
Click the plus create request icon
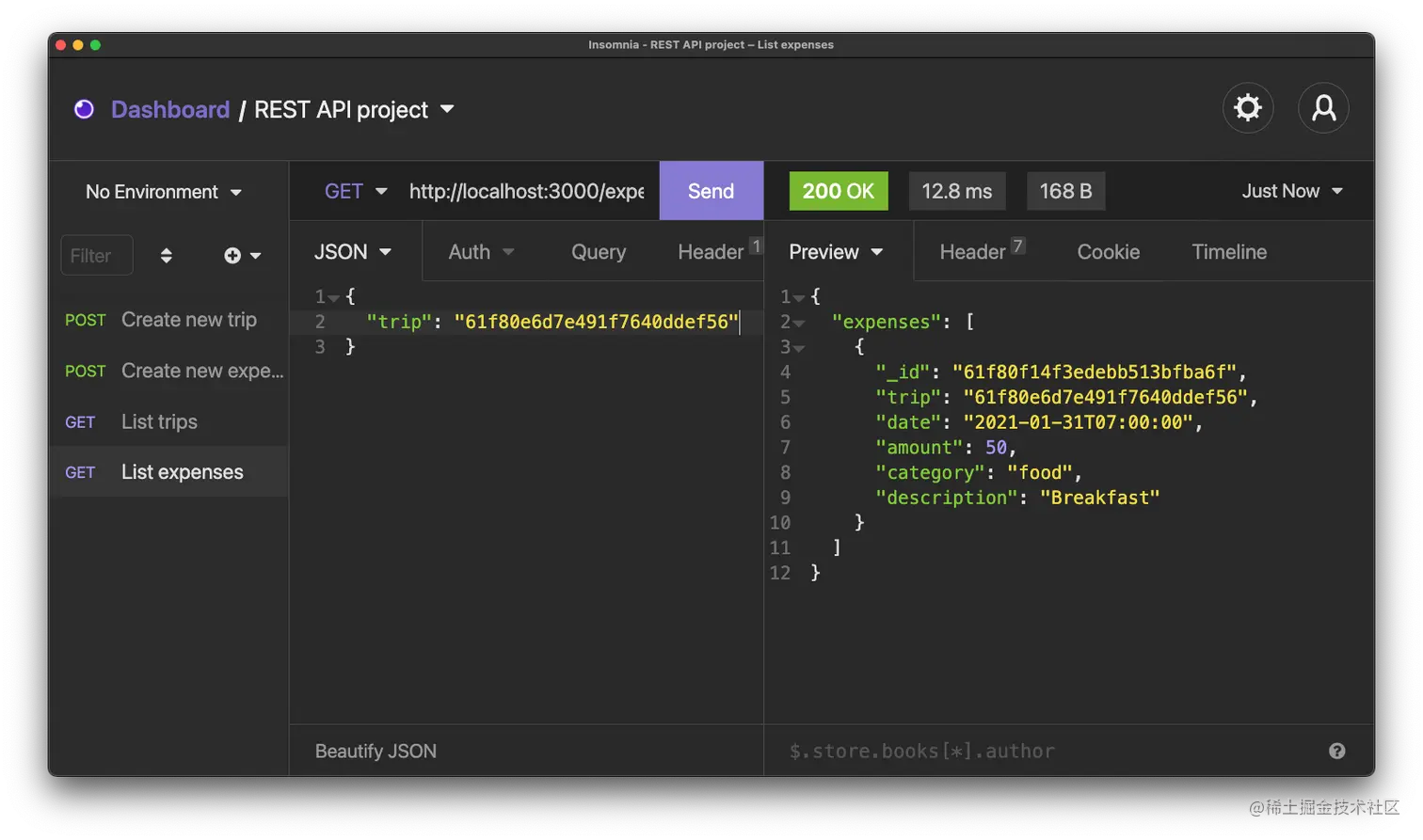(x=232, y=256)
